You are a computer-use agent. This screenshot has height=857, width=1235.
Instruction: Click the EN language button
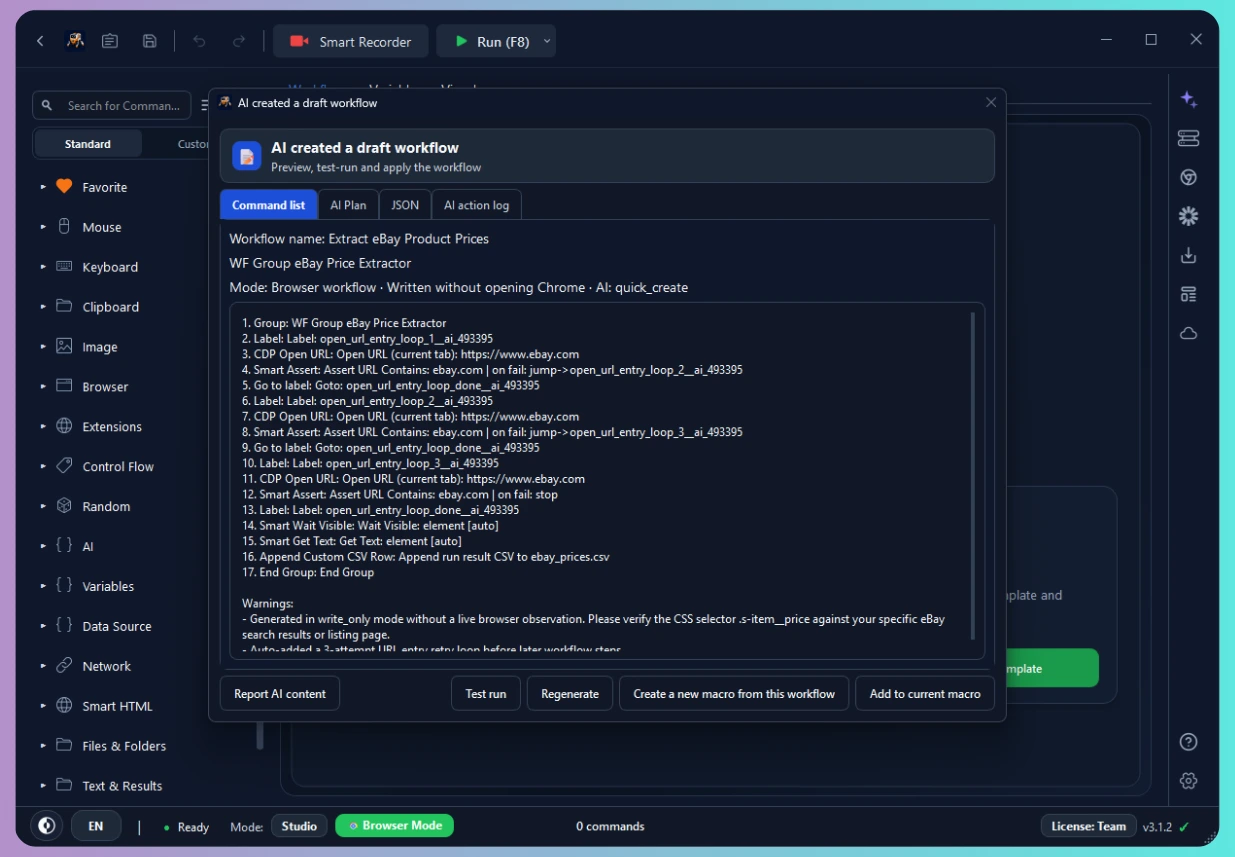tap(96, 826)
